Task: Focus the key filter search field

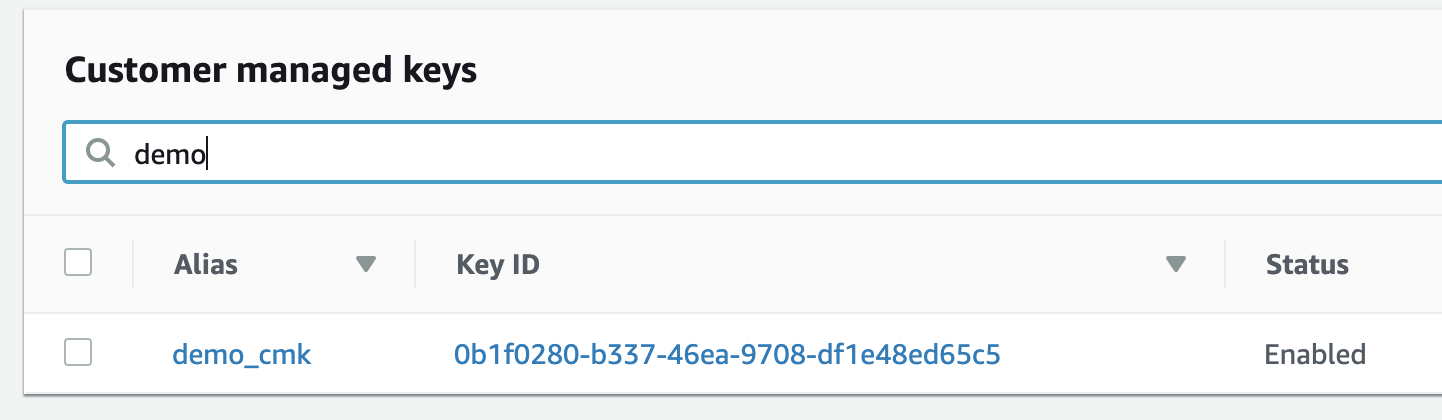Action: coord(752,153)
